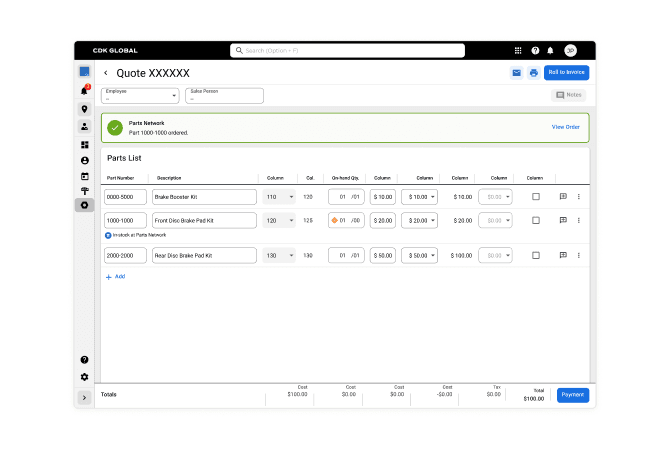The height and width of the screenshot is (450, 670).
Task: Open the dashboard tiles sidebar icon
Action: 85,145
